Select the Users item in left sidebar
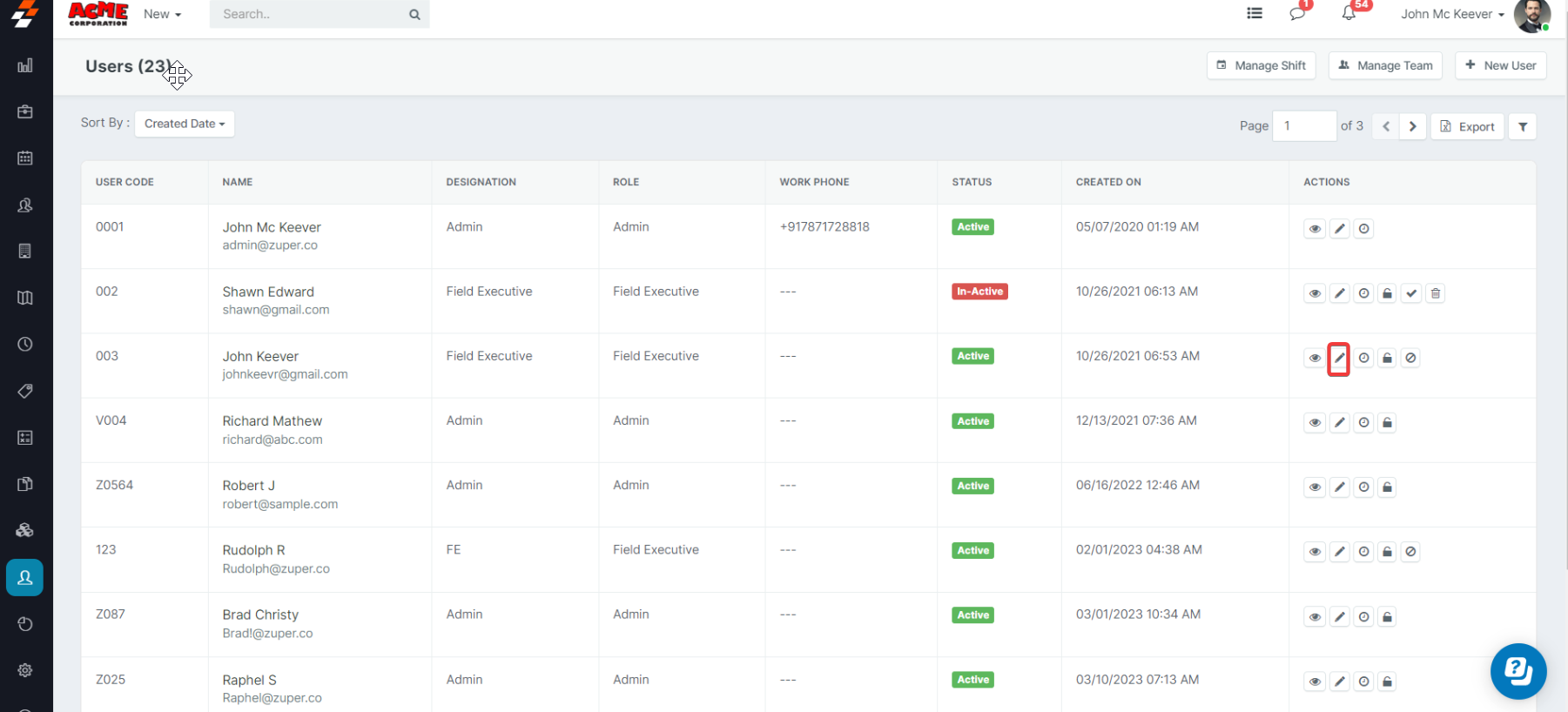1568x712 pixels. point(25,578)
